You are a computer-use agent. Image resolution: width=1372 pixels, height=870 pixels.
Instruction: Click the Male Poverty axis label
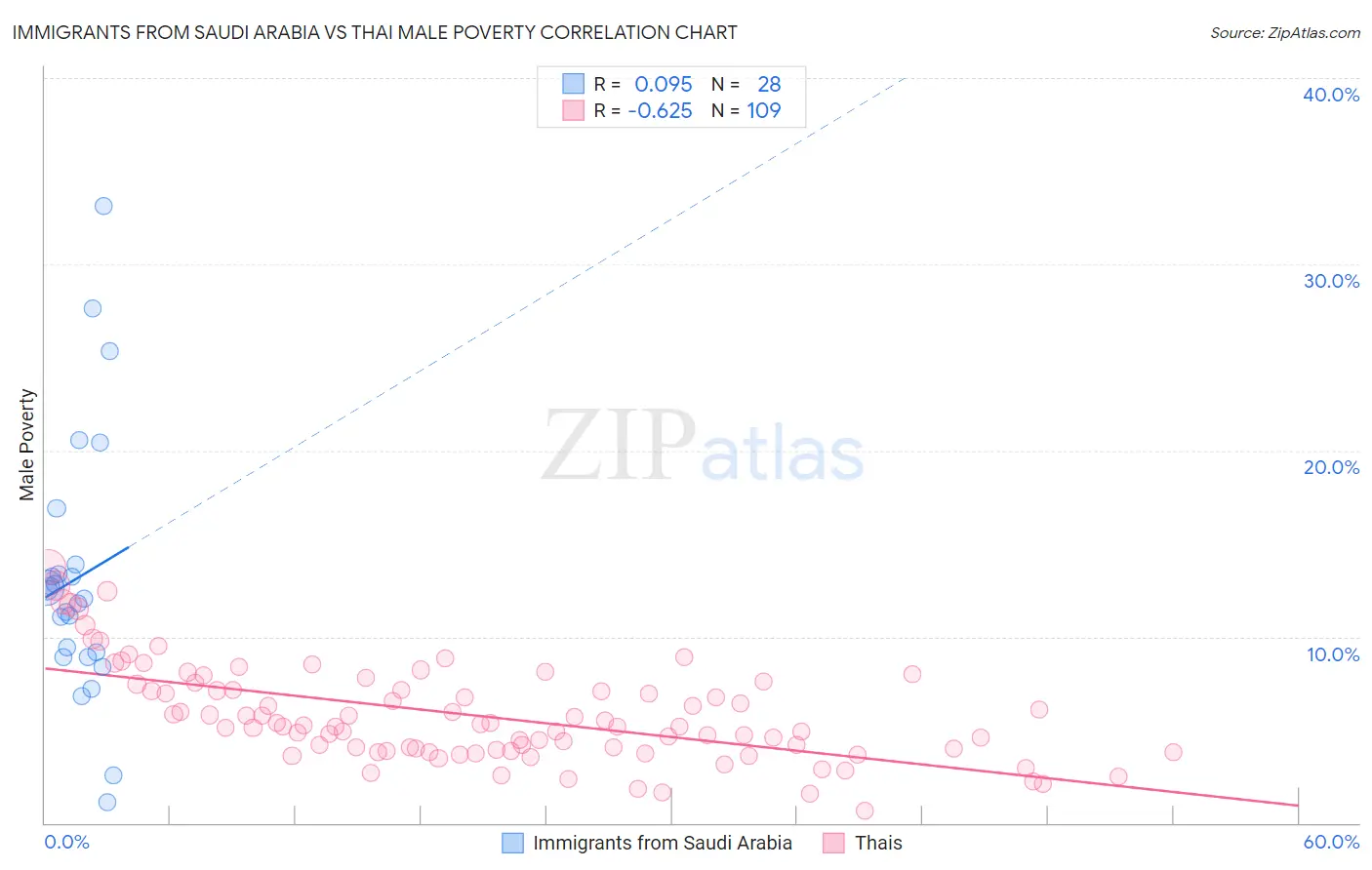(x=26, y=445)
